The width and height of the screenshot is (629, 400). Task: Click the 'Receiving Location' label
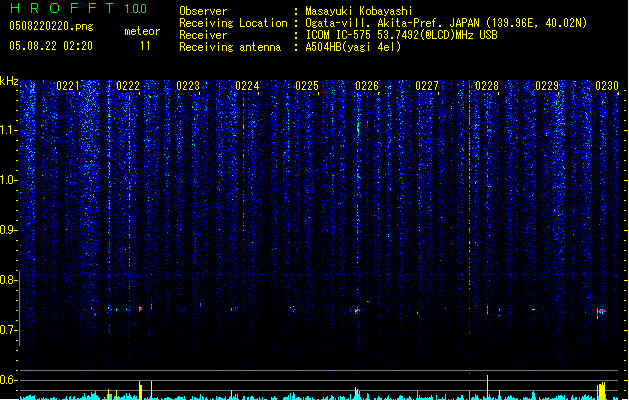[233, 23]
